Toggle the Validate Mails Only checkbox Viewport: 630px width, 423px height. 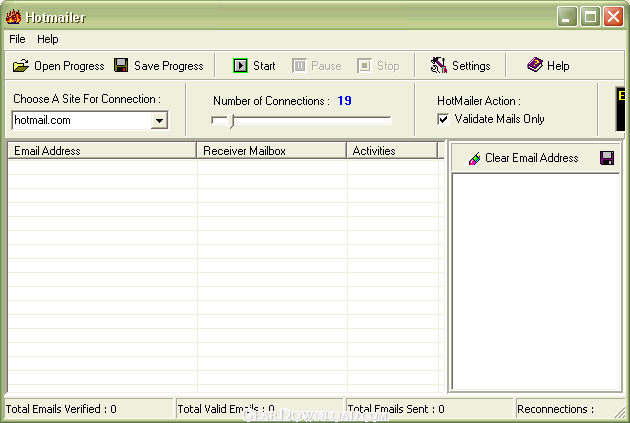tap(443, 119)
